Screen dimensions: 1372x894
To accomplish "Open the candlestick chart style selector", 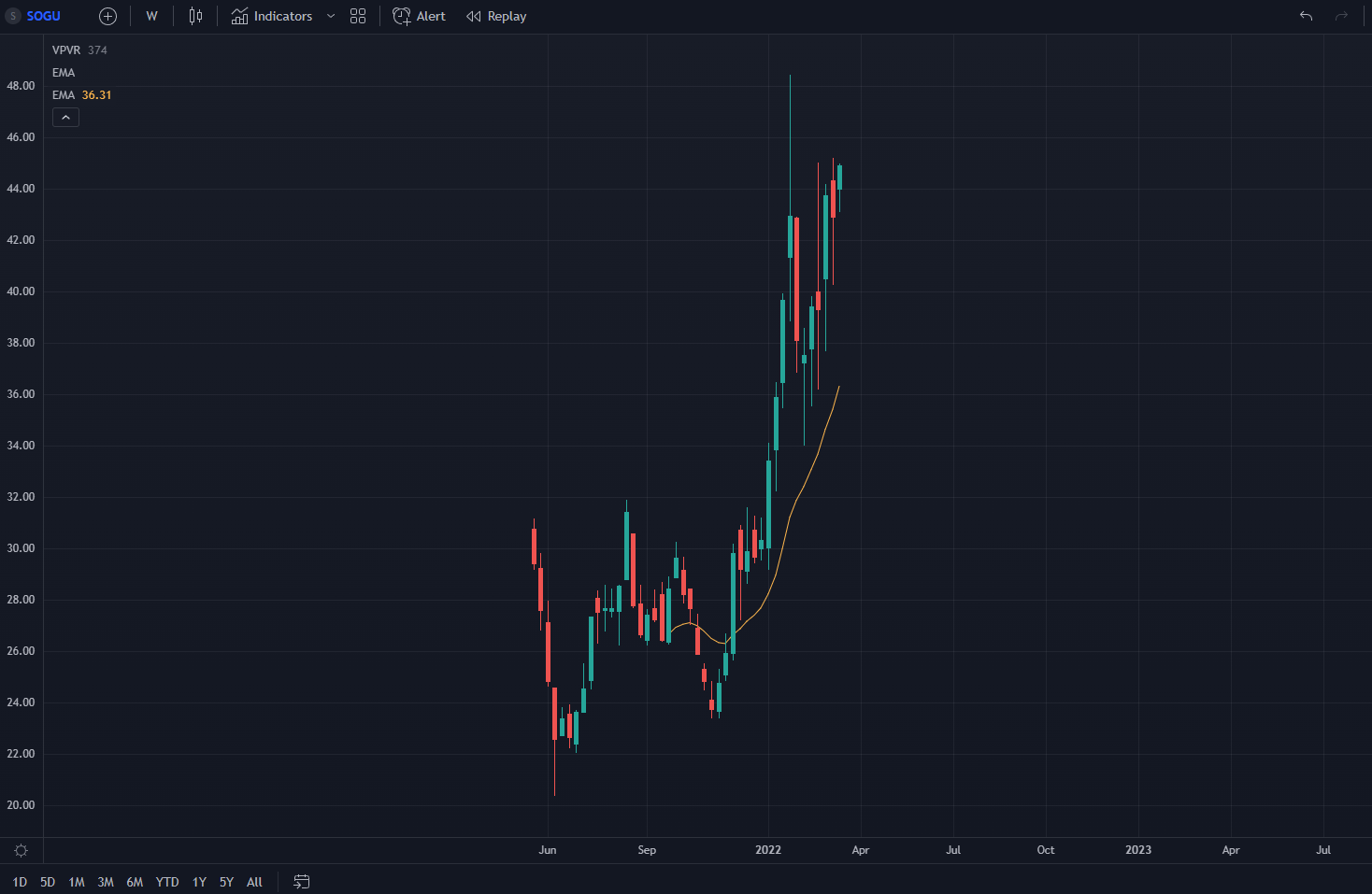I will [195, 16].
